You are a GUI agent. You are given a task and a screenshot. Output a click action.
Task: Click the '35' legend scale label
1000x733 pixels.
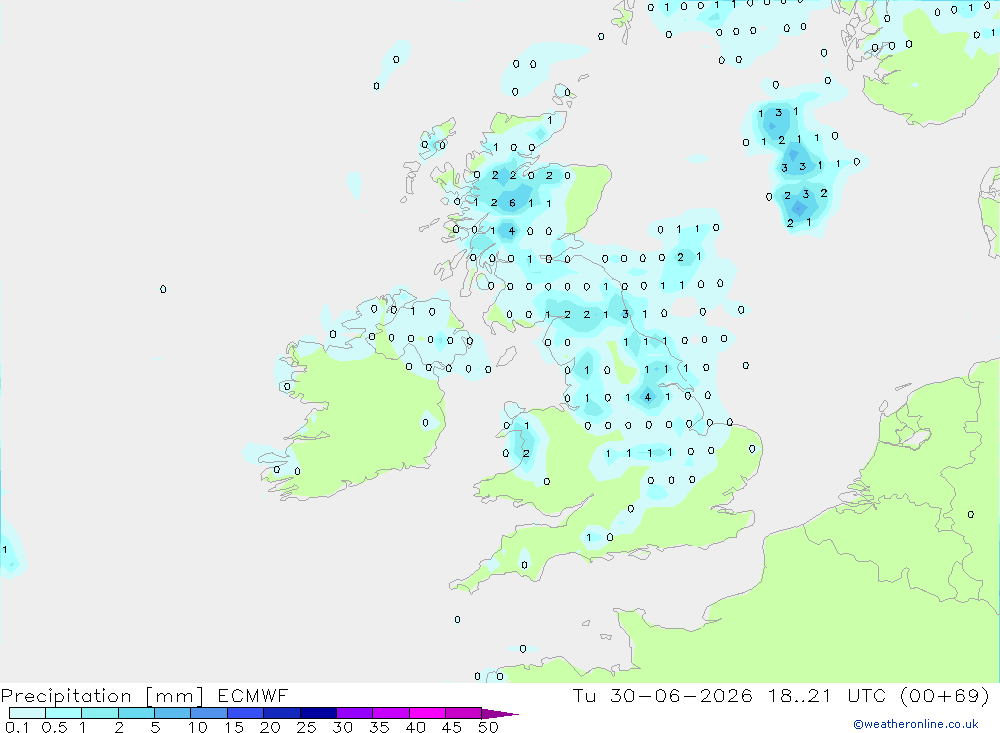pos(379,727)
